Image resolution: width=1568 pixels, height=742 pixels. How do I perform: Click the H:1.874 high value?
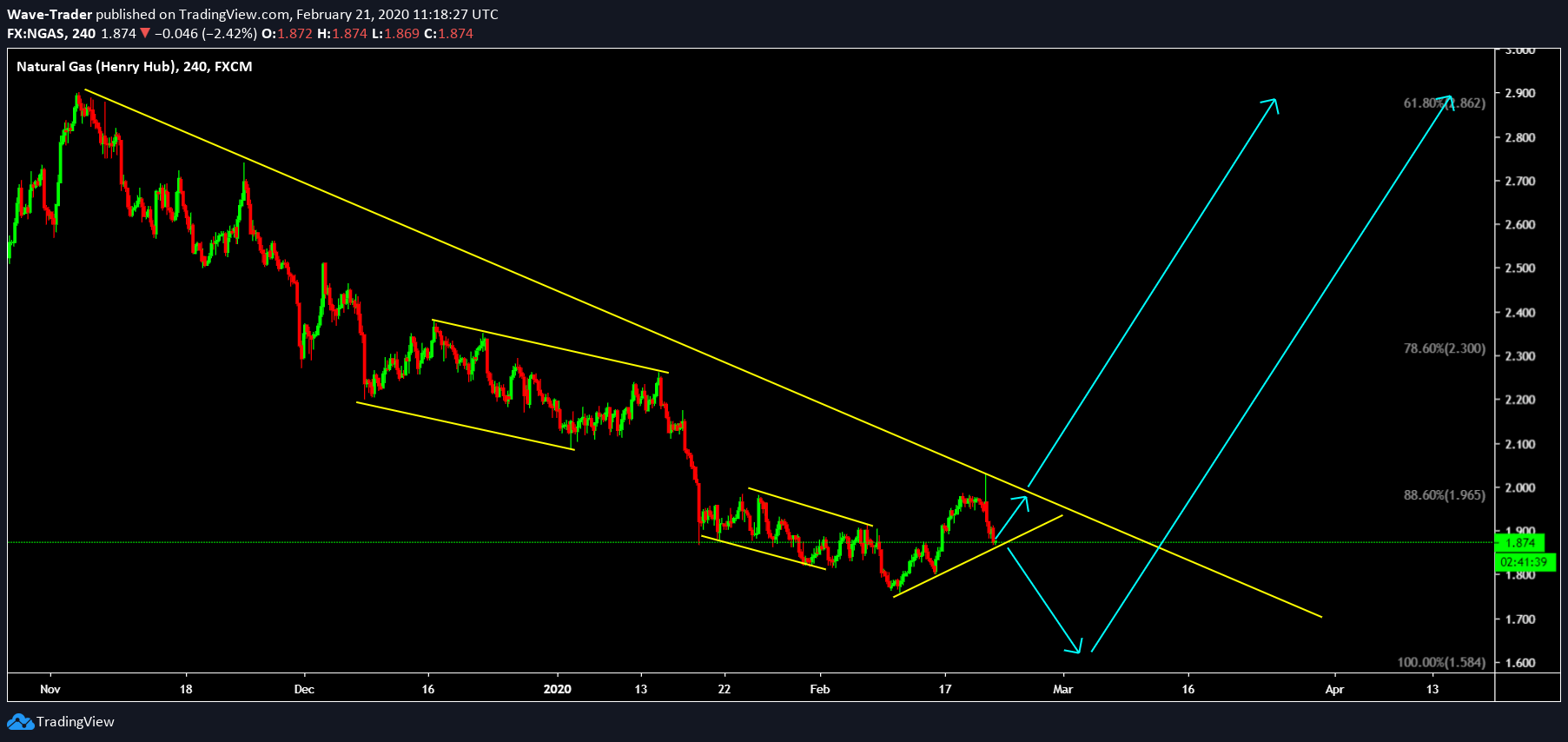click(342, 34)
